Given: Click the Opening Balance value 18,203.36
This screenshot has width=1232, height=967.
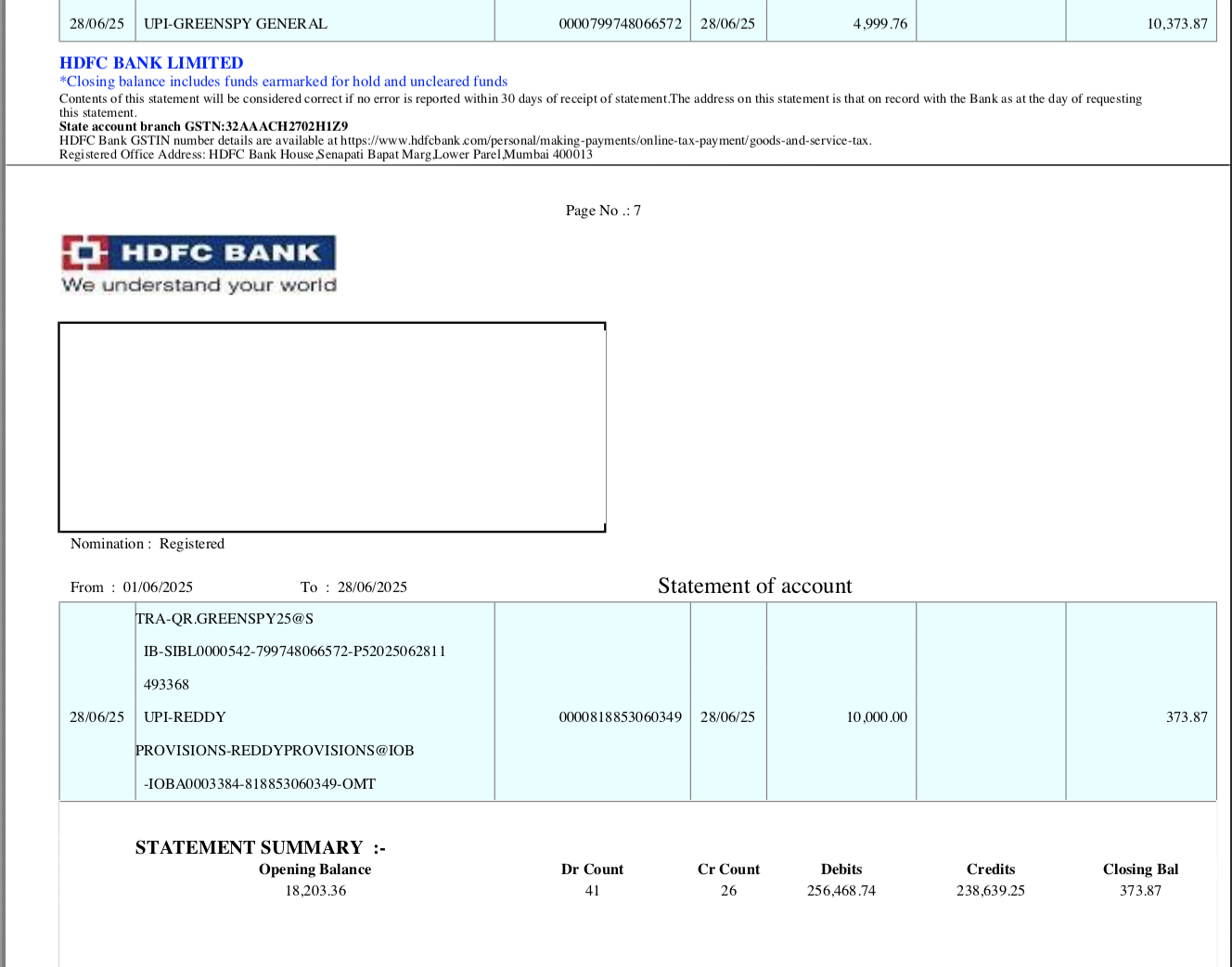Looking at the screenshot, I should (x=315, y=891).
